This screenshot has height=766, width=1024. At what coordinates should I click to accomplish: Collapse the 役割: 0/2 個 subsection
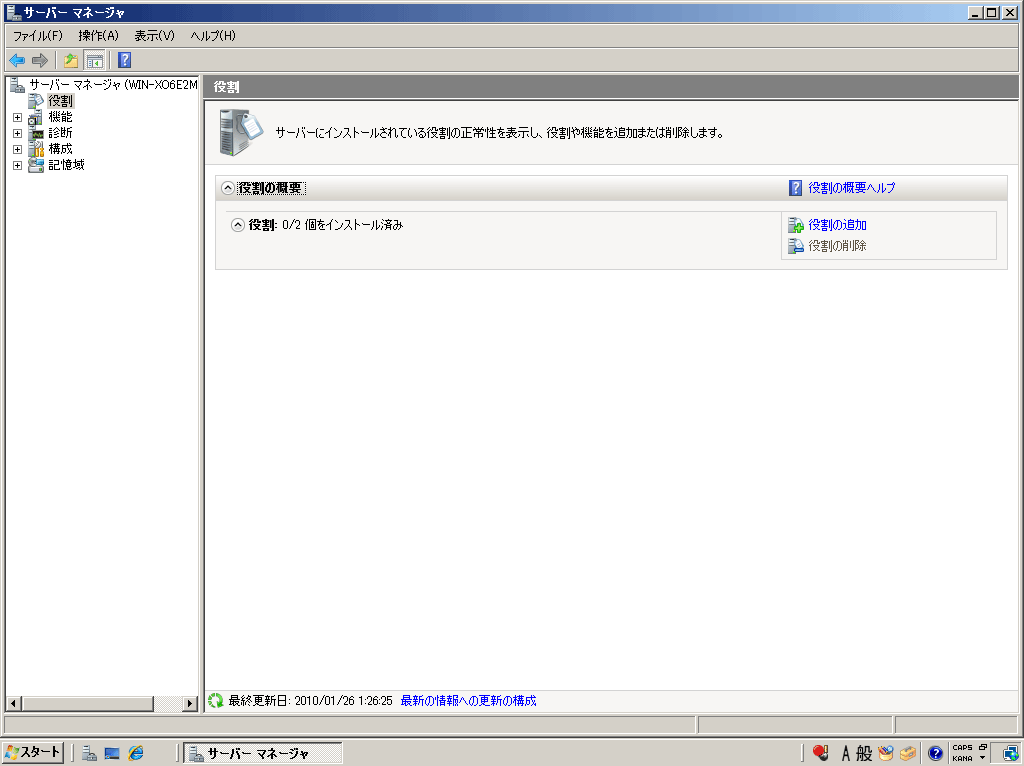238,225
